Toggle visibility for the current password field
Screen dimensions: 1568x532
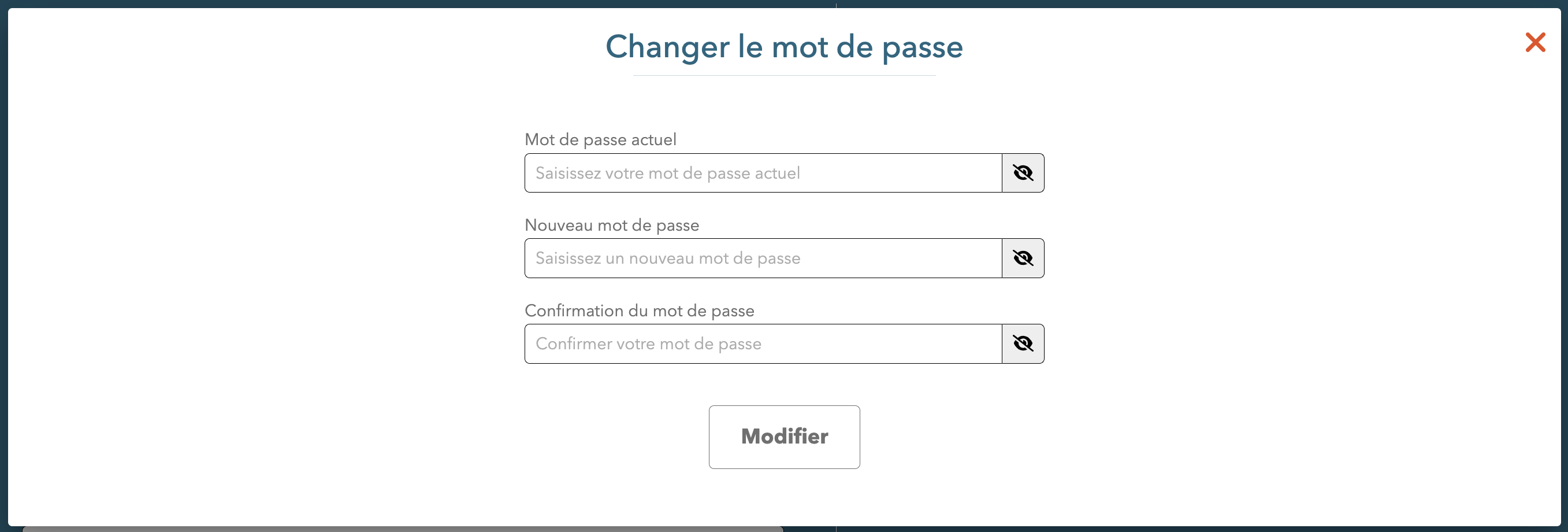1023,173
